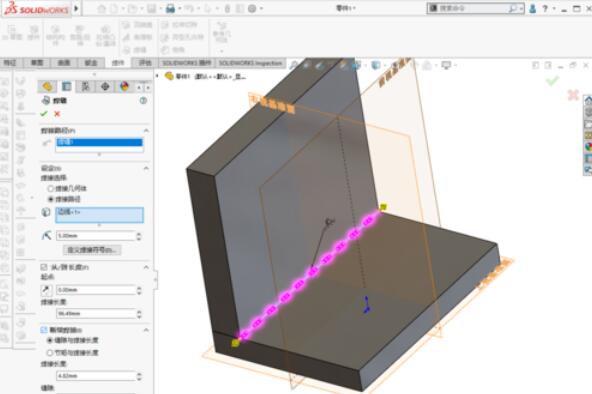
Task: Click the 定义焊接符号 button
Action: (92, 250)
